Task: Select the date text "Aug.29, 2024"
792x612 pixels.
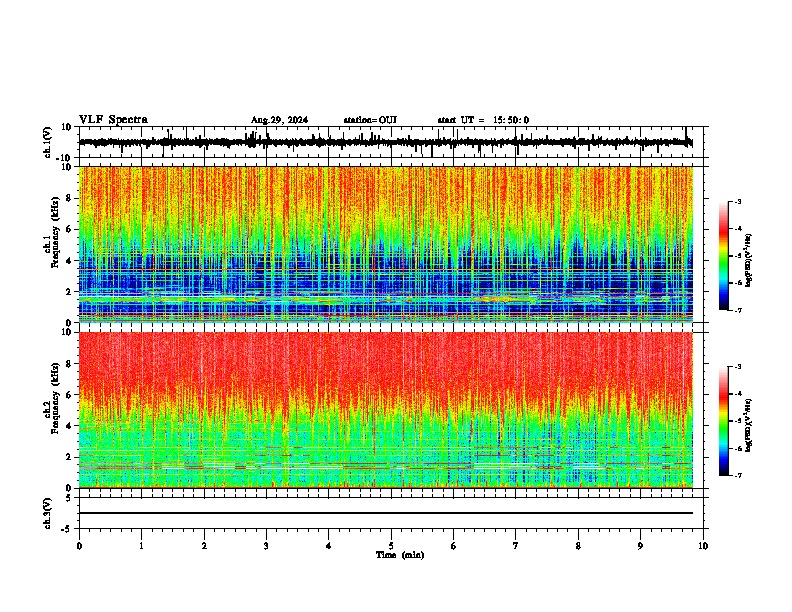Action: pyautogui.click(x=279, y=120)
